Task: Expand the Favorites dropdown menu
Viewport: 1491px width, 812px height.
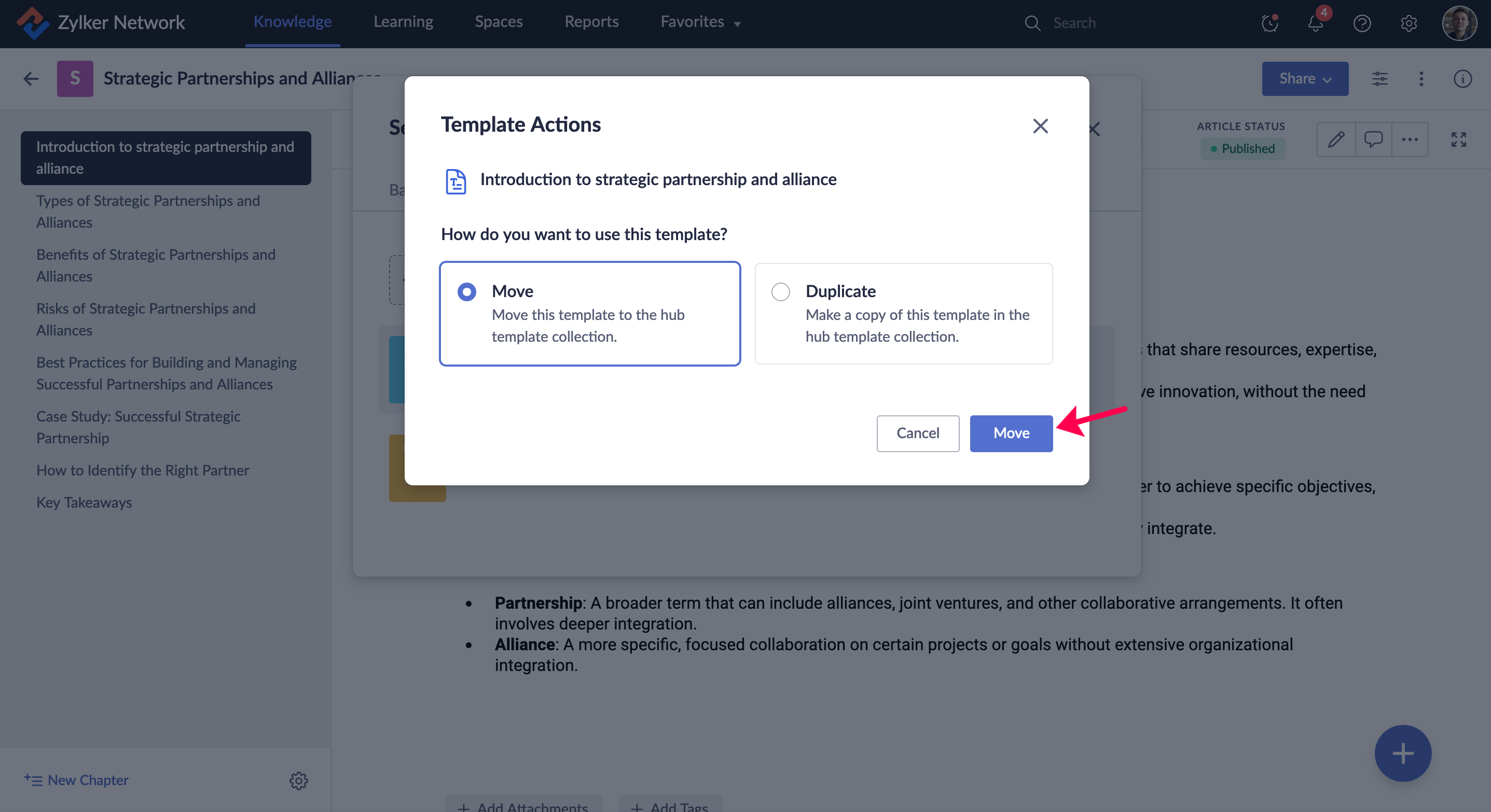Action: click(700, 22)
